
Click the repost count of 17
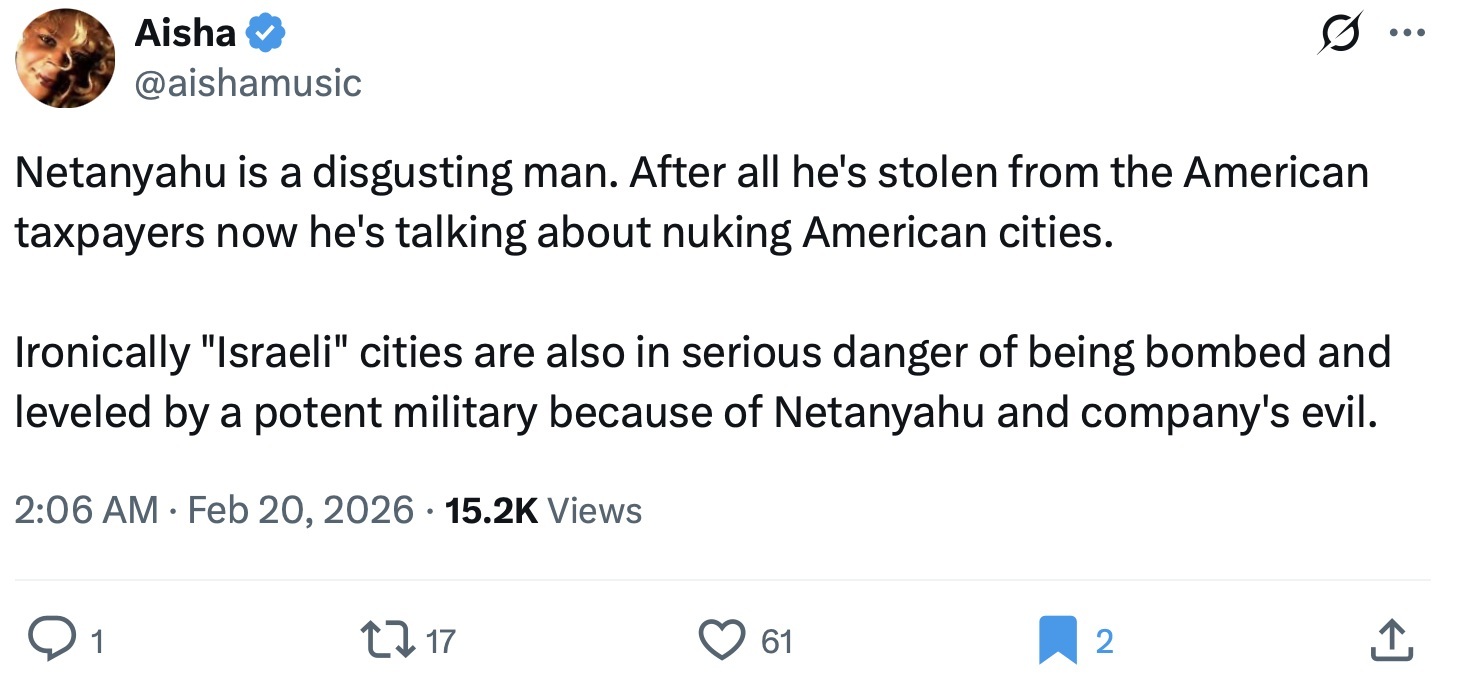click(440, 641)
